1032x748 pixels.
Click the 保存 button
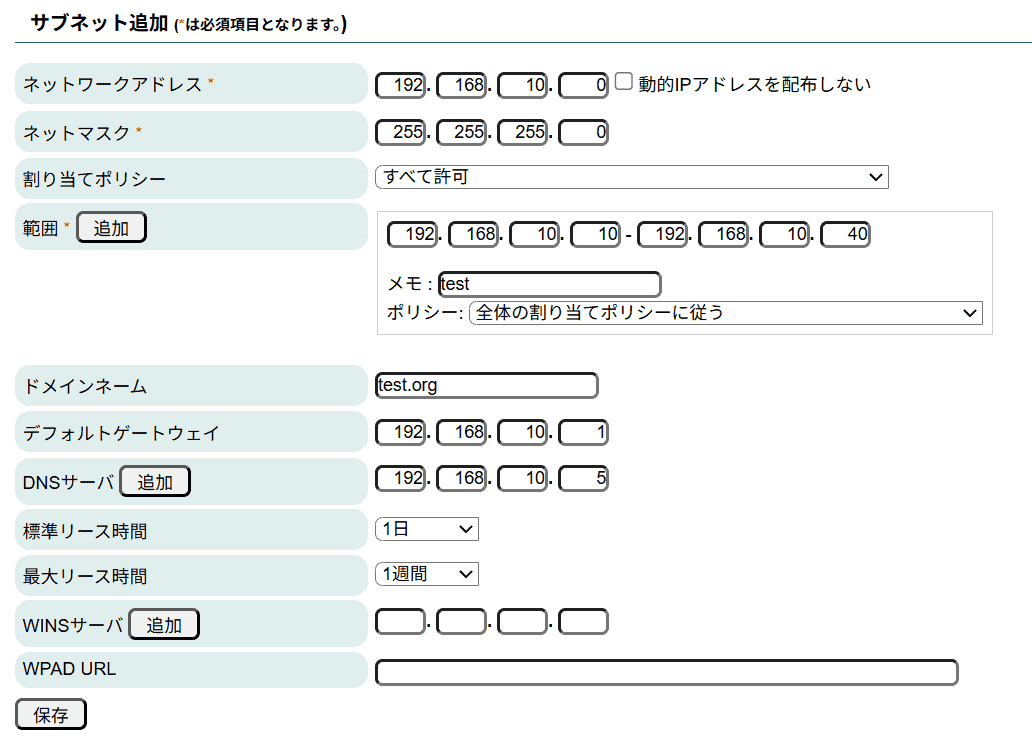[51, 715]
